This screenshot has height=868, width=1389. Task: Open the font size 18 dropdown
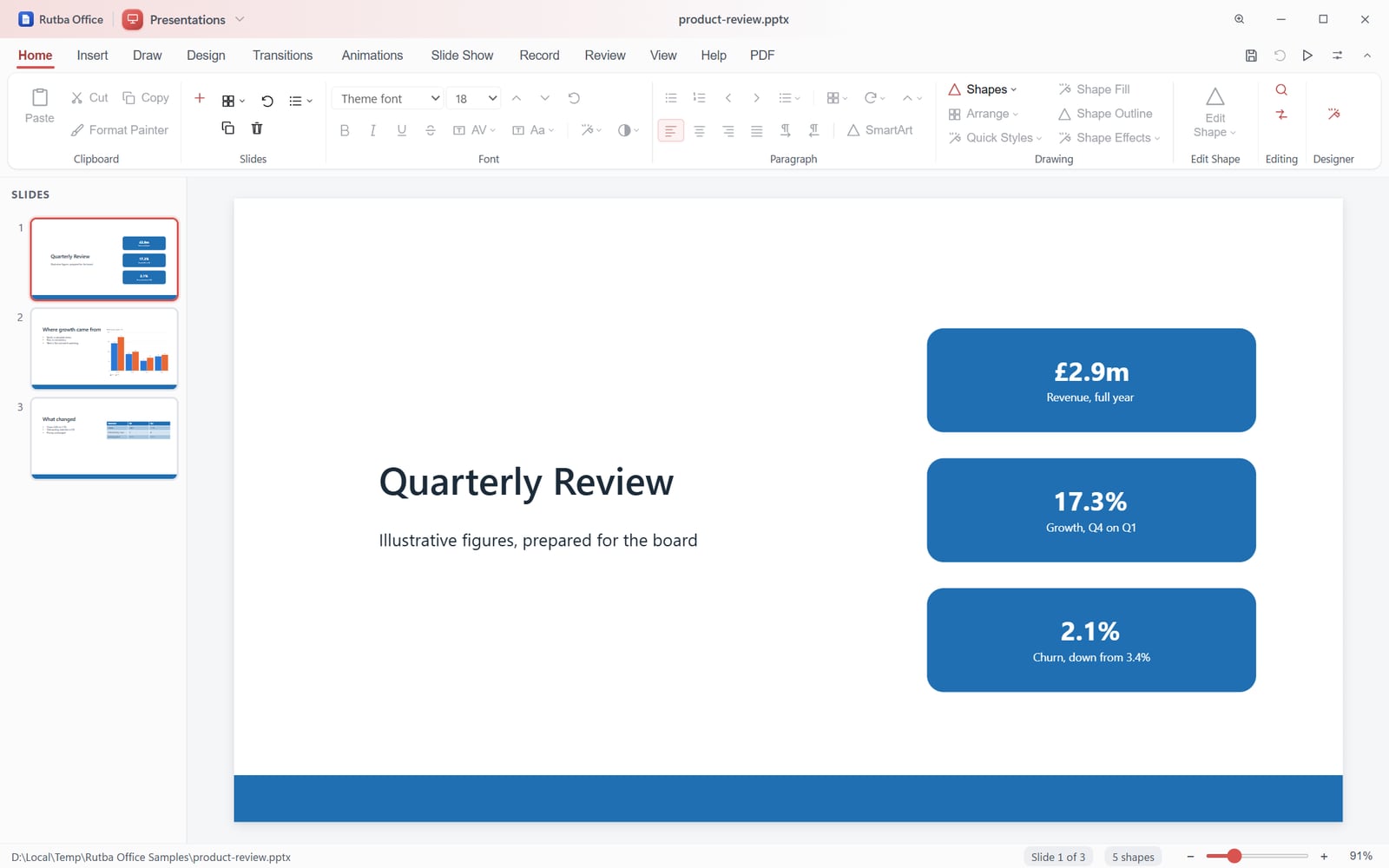(474, 98)
